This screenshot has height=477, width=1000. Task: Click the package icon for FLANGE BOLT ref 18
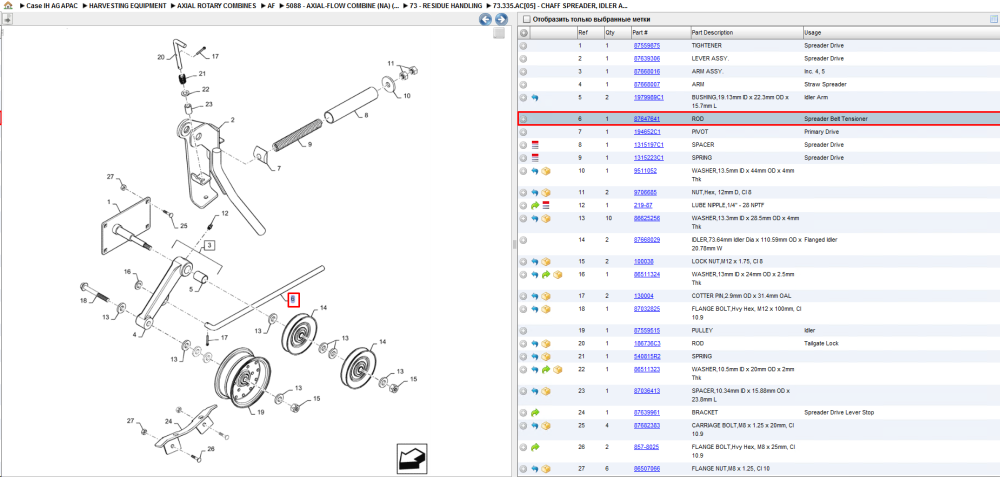(546, 309)
